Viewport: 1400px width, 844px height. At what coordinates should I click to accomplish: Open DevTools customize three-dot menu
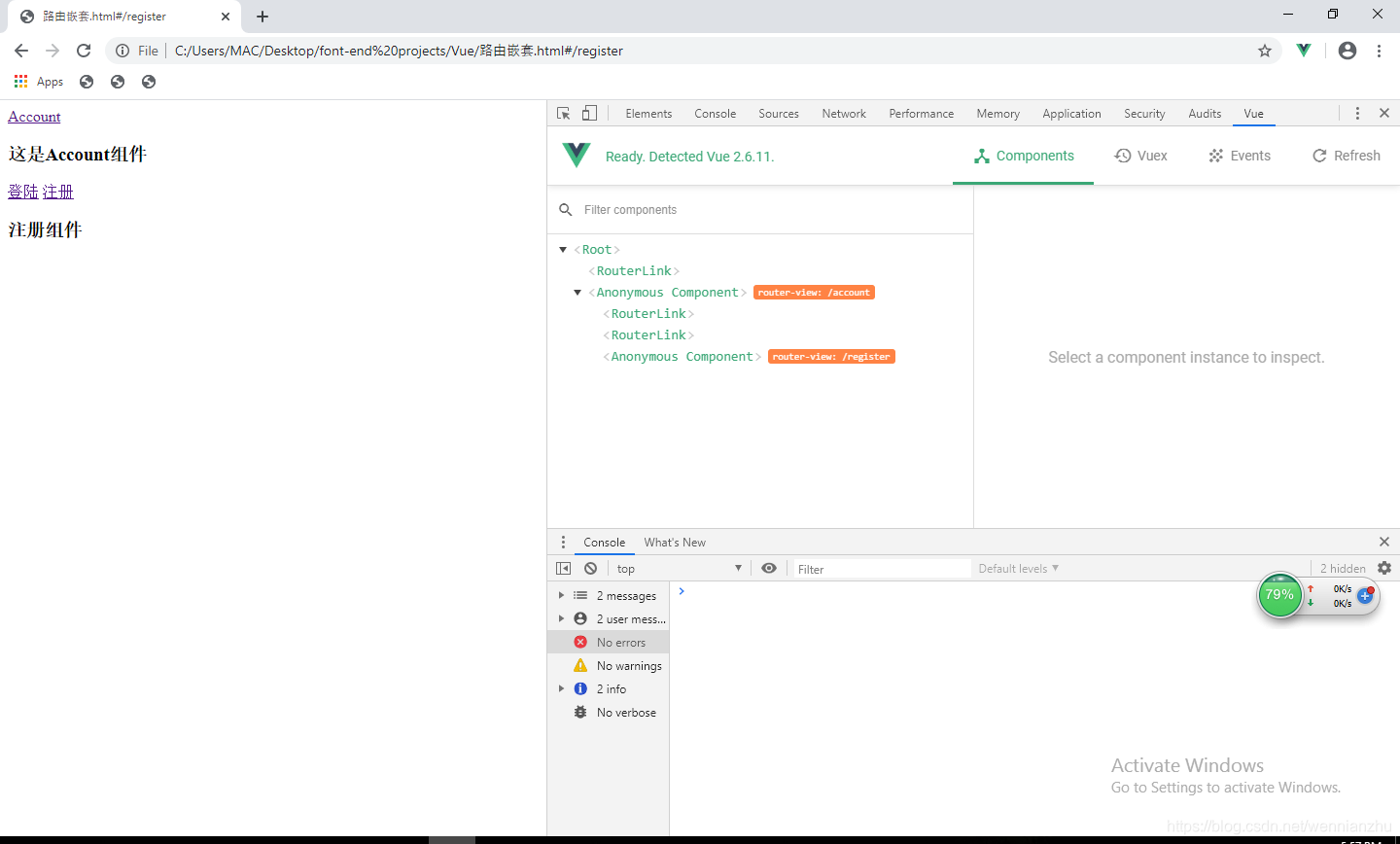pos(1357,114)
